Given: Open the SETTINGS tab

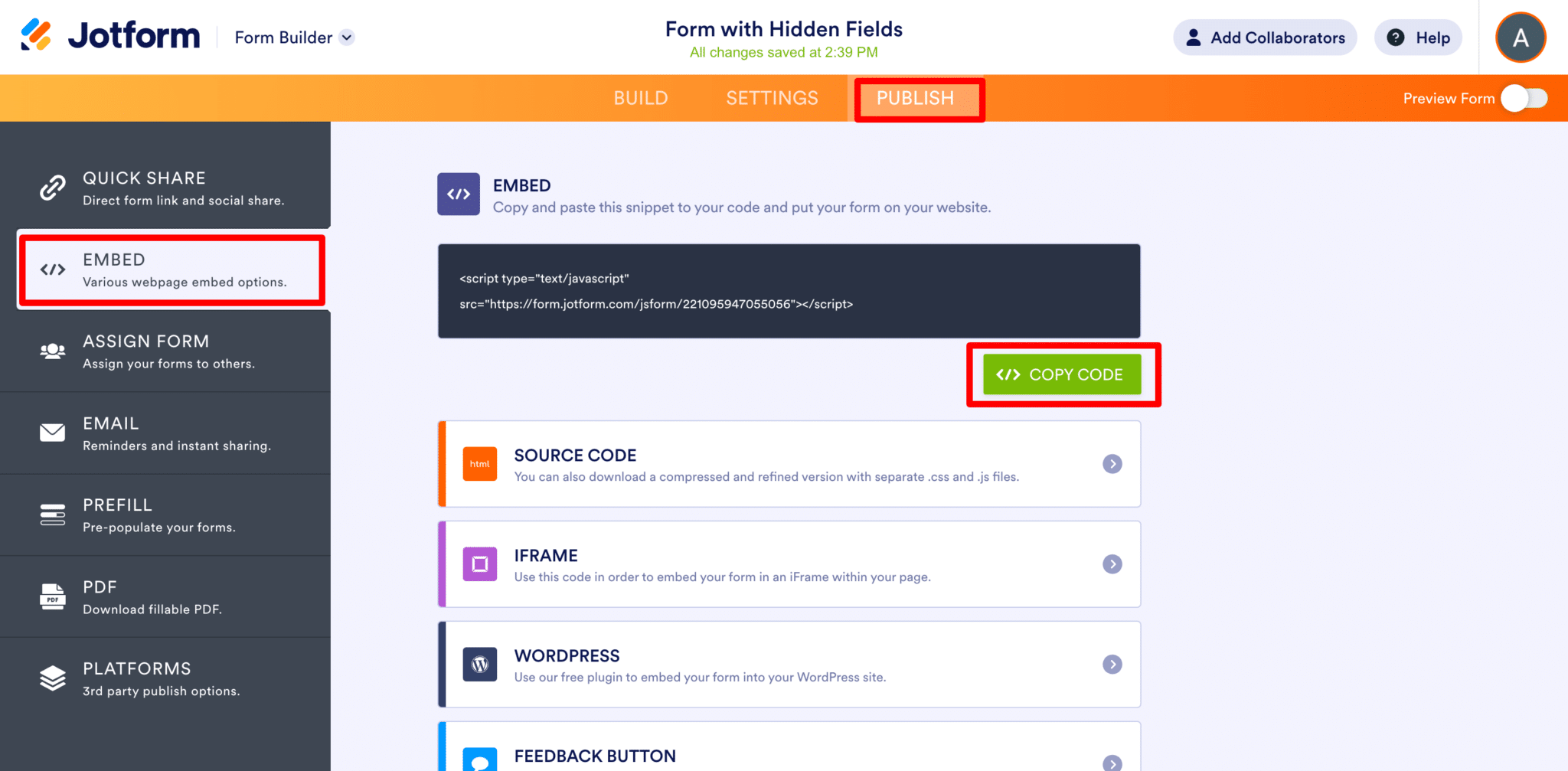Looking at the screenshot, I should [772, 98].
